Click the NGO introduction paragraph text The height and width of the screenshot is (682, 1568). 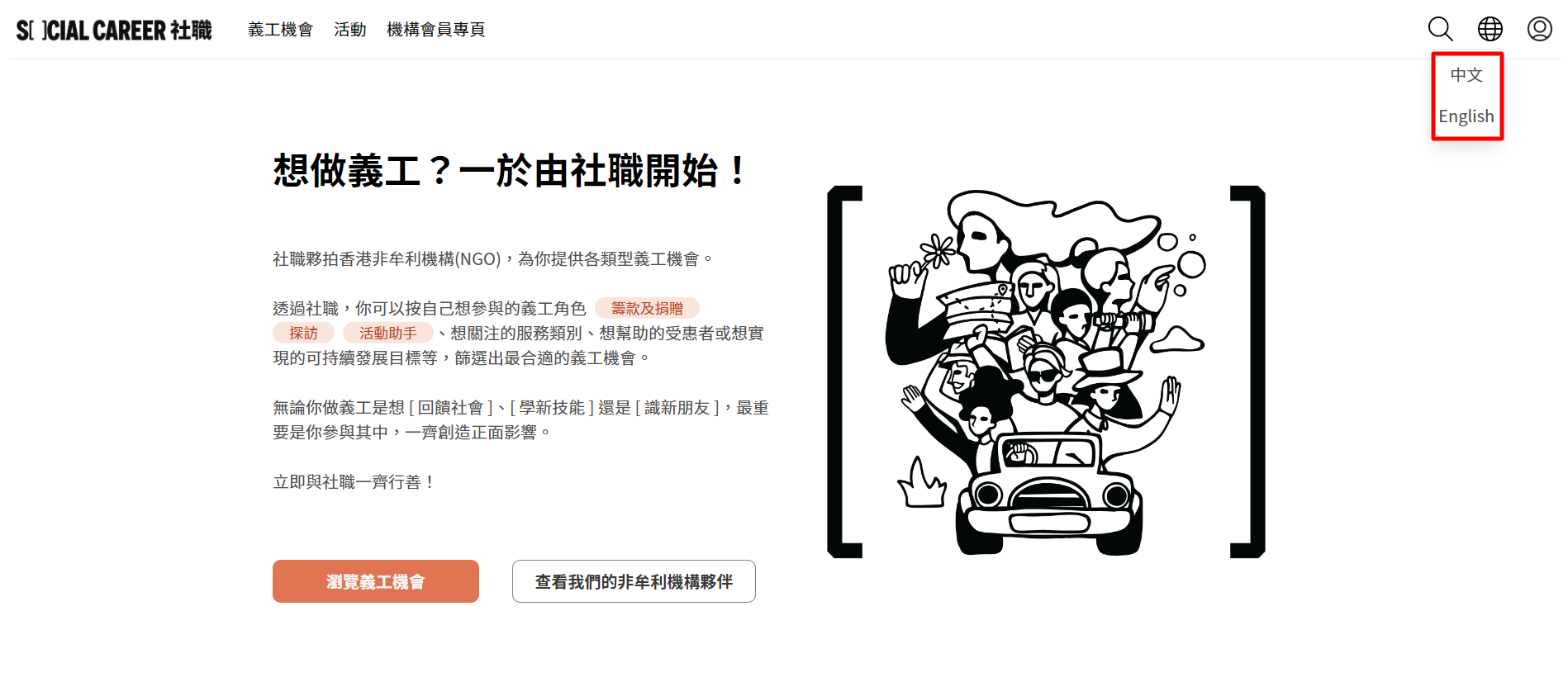493,258
